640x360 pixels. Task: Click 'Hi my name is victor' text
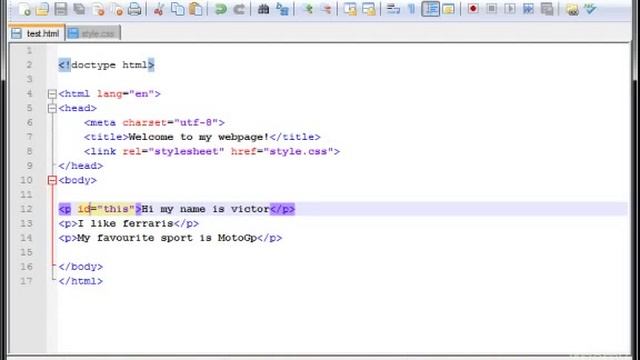pyautogui.click(x=205, y=209)
